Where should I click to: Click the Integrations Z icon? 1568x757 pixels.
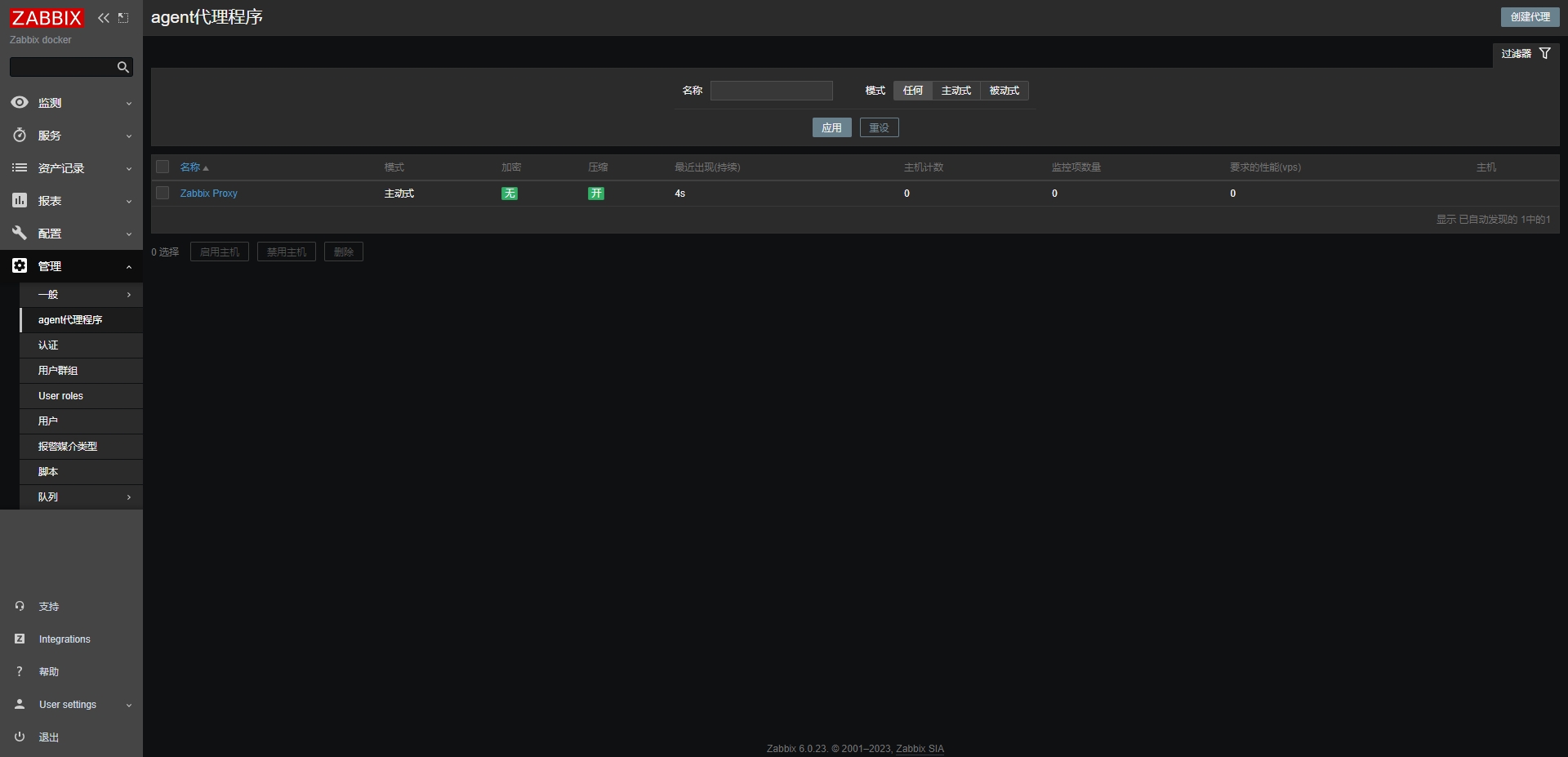pyautogui.click(x=20, y=639)
